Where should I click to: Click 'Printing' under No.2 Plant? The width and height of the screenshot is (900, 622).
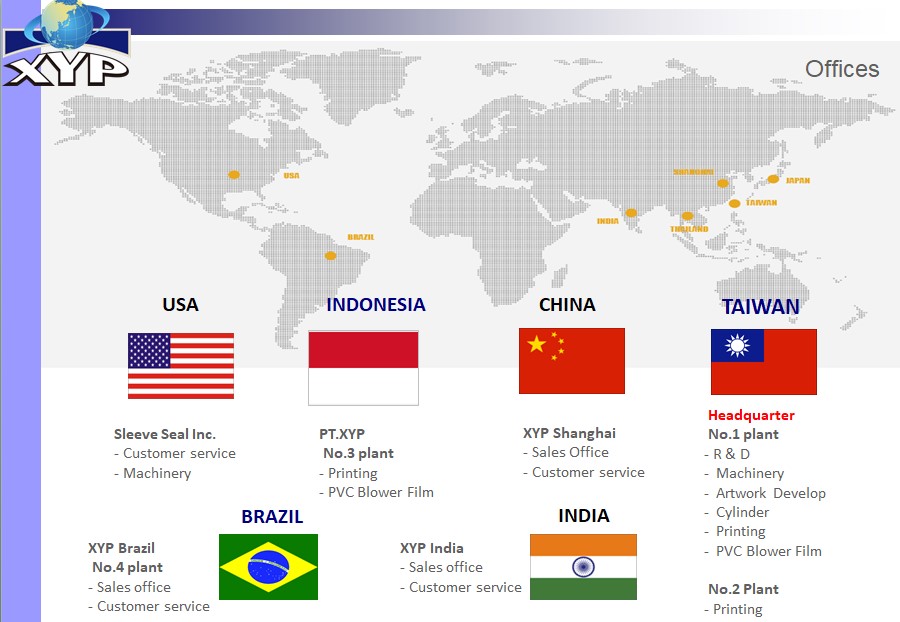point(738,609)
